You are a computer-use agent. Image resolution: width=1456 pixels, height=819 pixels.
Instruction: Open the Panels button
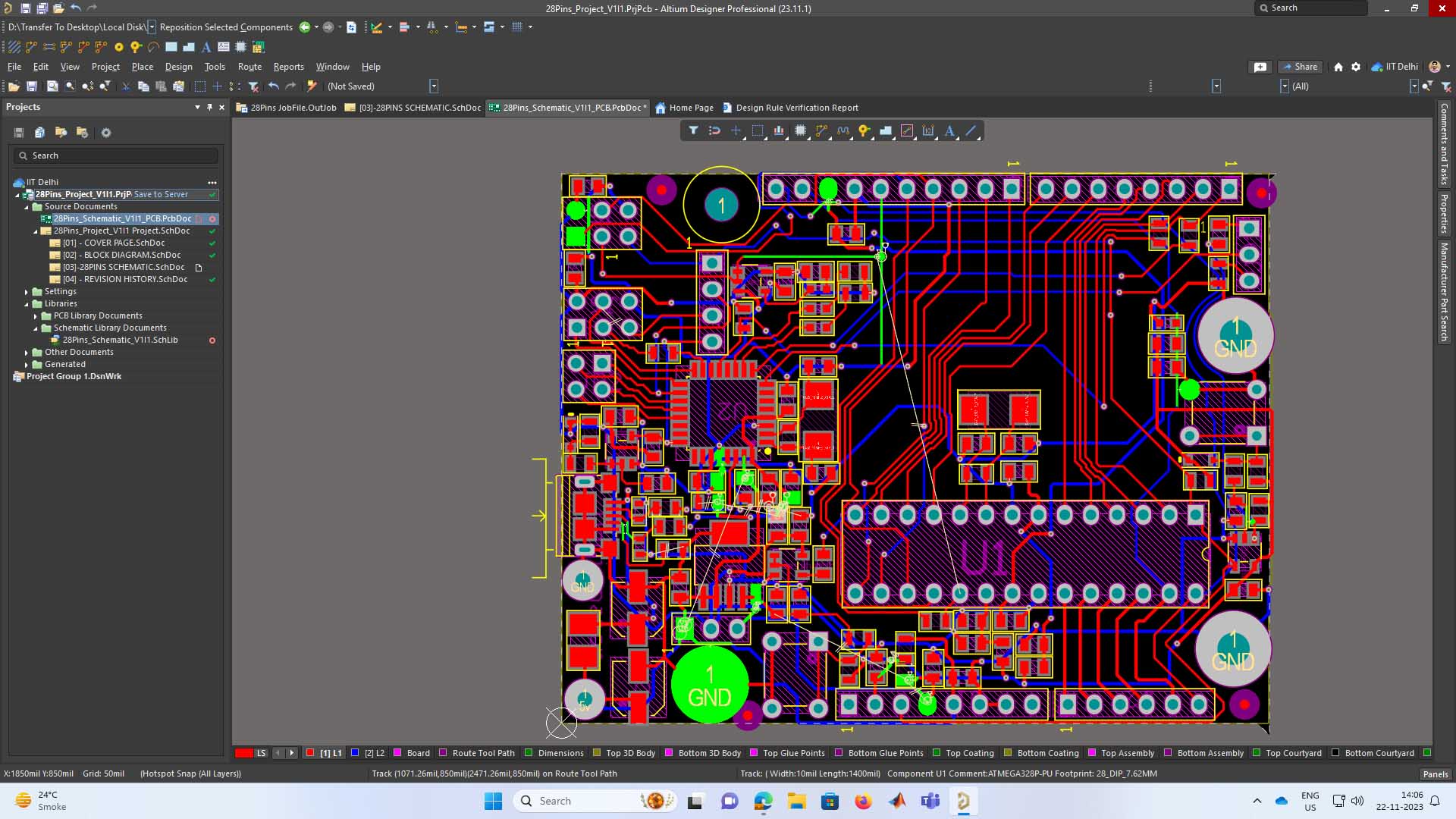[x=1435, y=773]
